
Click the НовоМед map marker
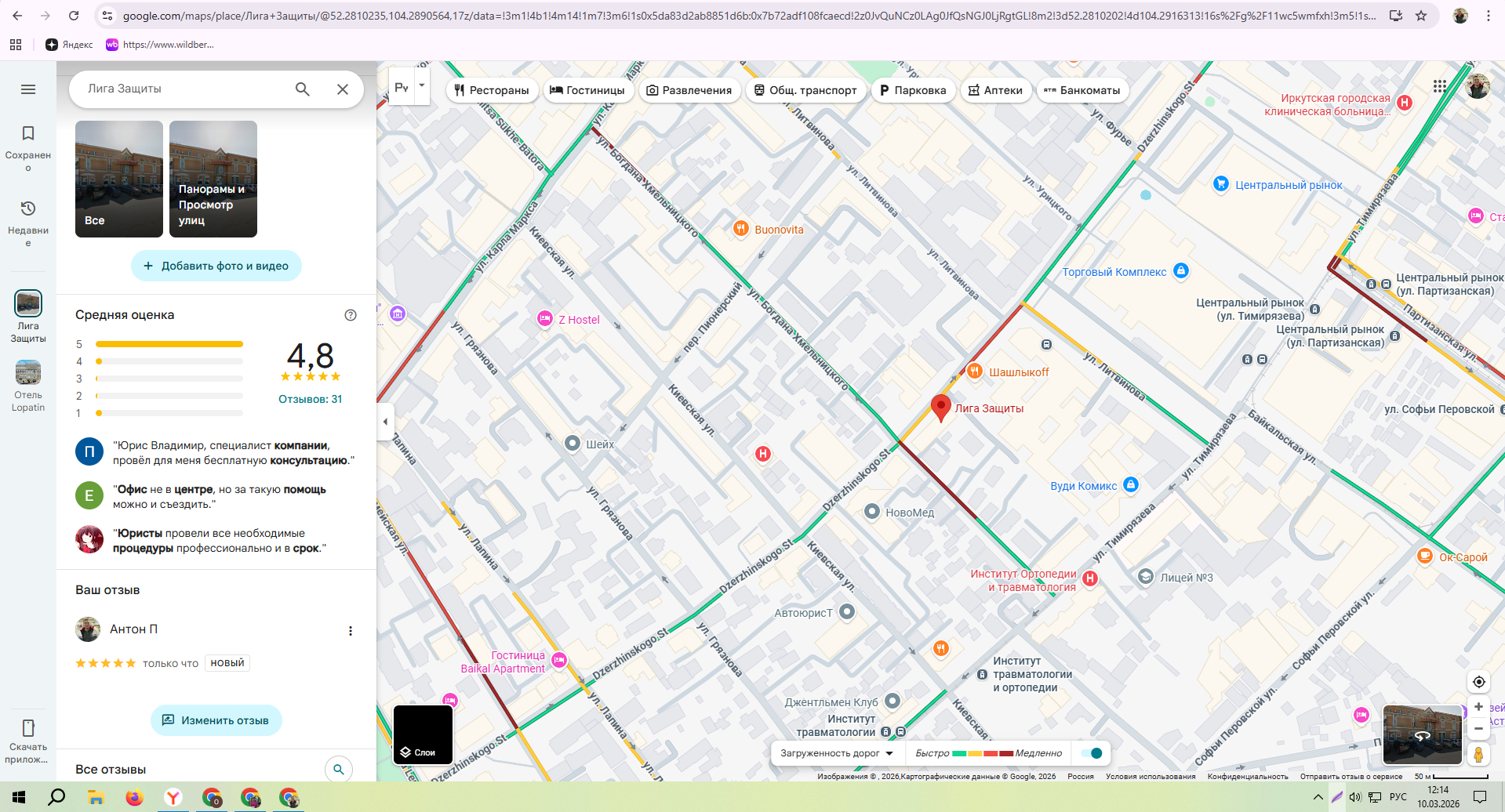pyautogui.click(x=871, y=512)
